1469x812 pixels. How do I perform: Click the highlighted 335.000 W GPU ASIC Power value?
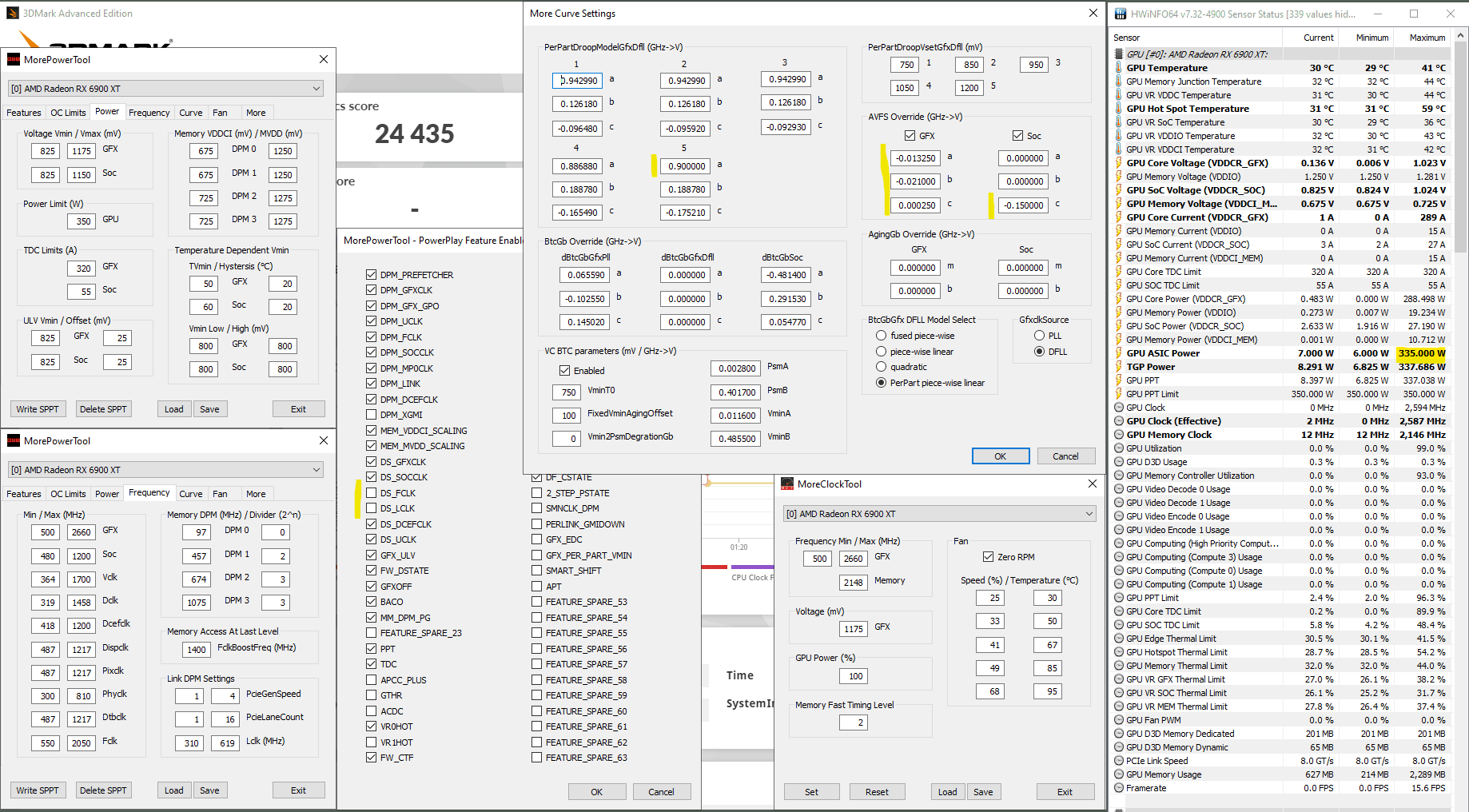click(1422, 353)
